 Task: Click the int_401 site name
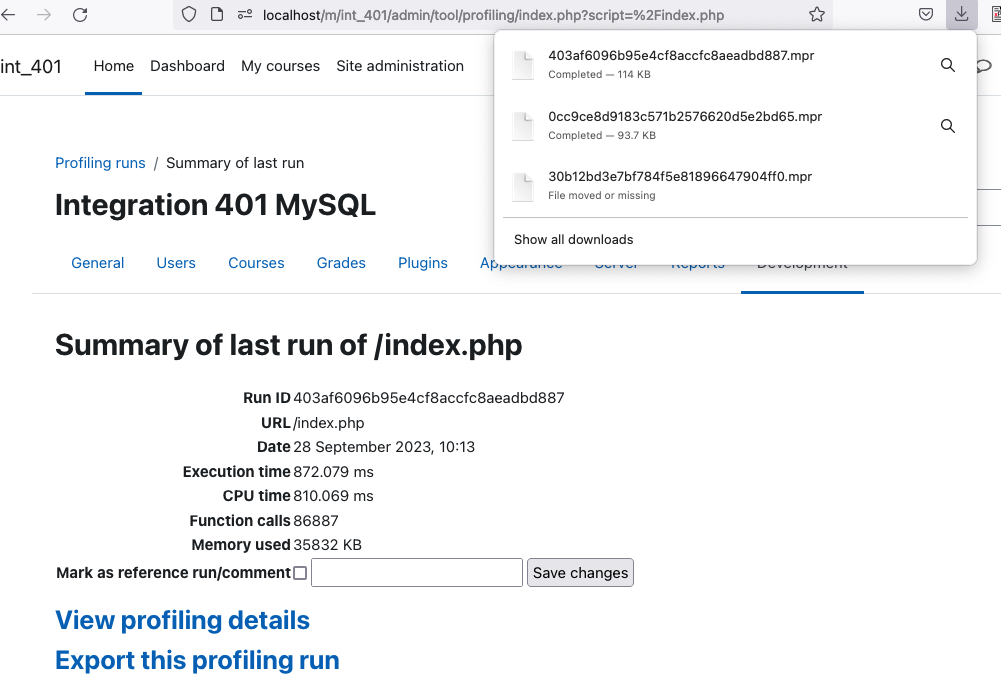coord(31,66)
